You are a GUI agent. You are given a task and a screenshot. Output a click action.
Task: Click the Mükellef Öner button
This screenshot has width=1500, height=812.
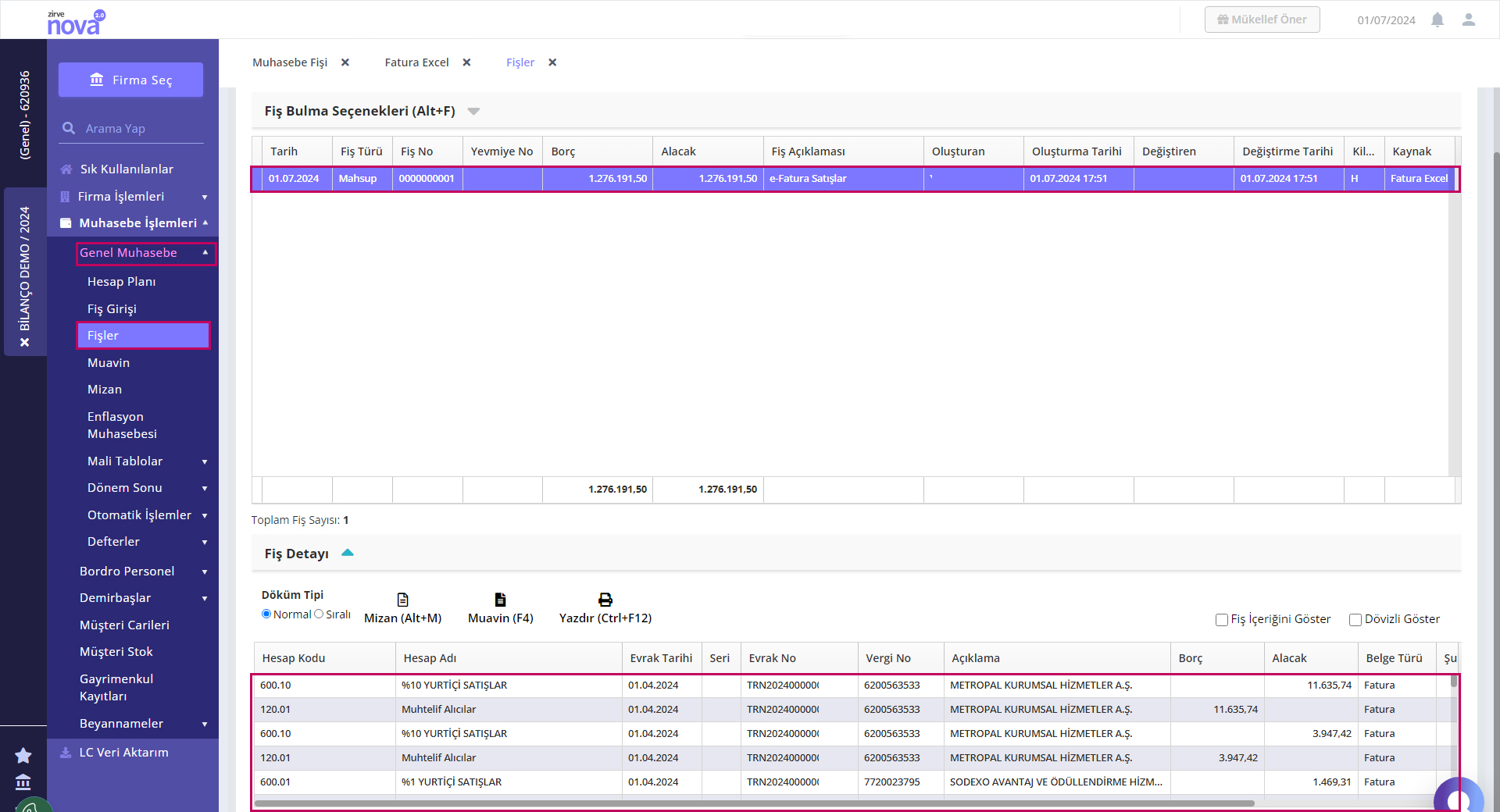pyautogui.click(x=1262, y=20)
